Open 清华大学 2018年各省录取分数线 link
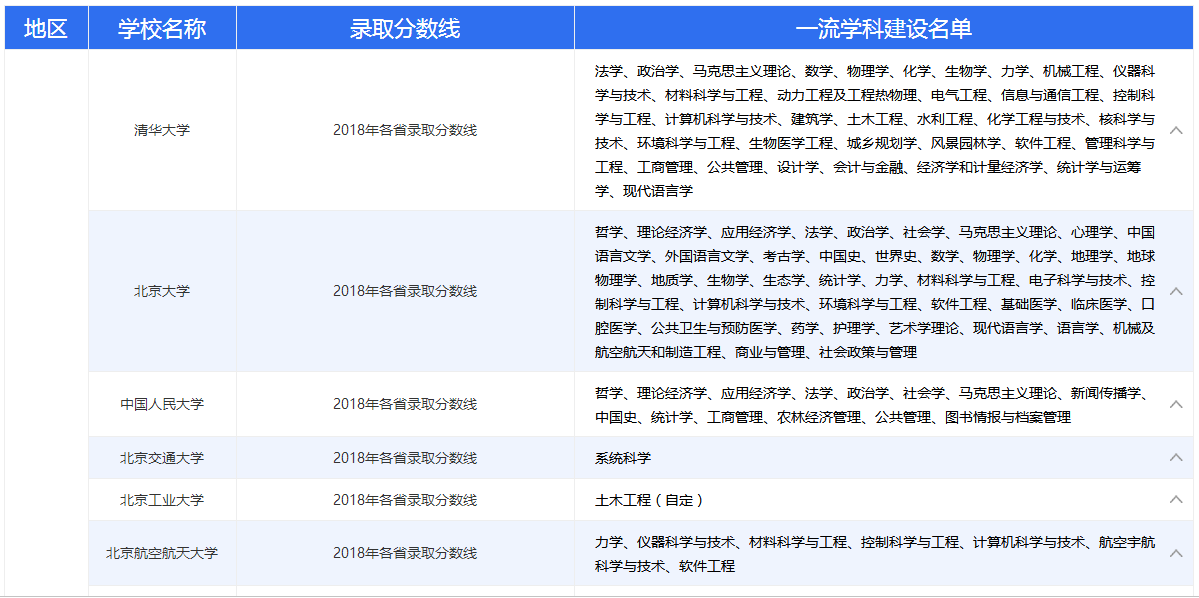Image resolution: width=1199 pixels, height=598 pixels. (405, 130)
